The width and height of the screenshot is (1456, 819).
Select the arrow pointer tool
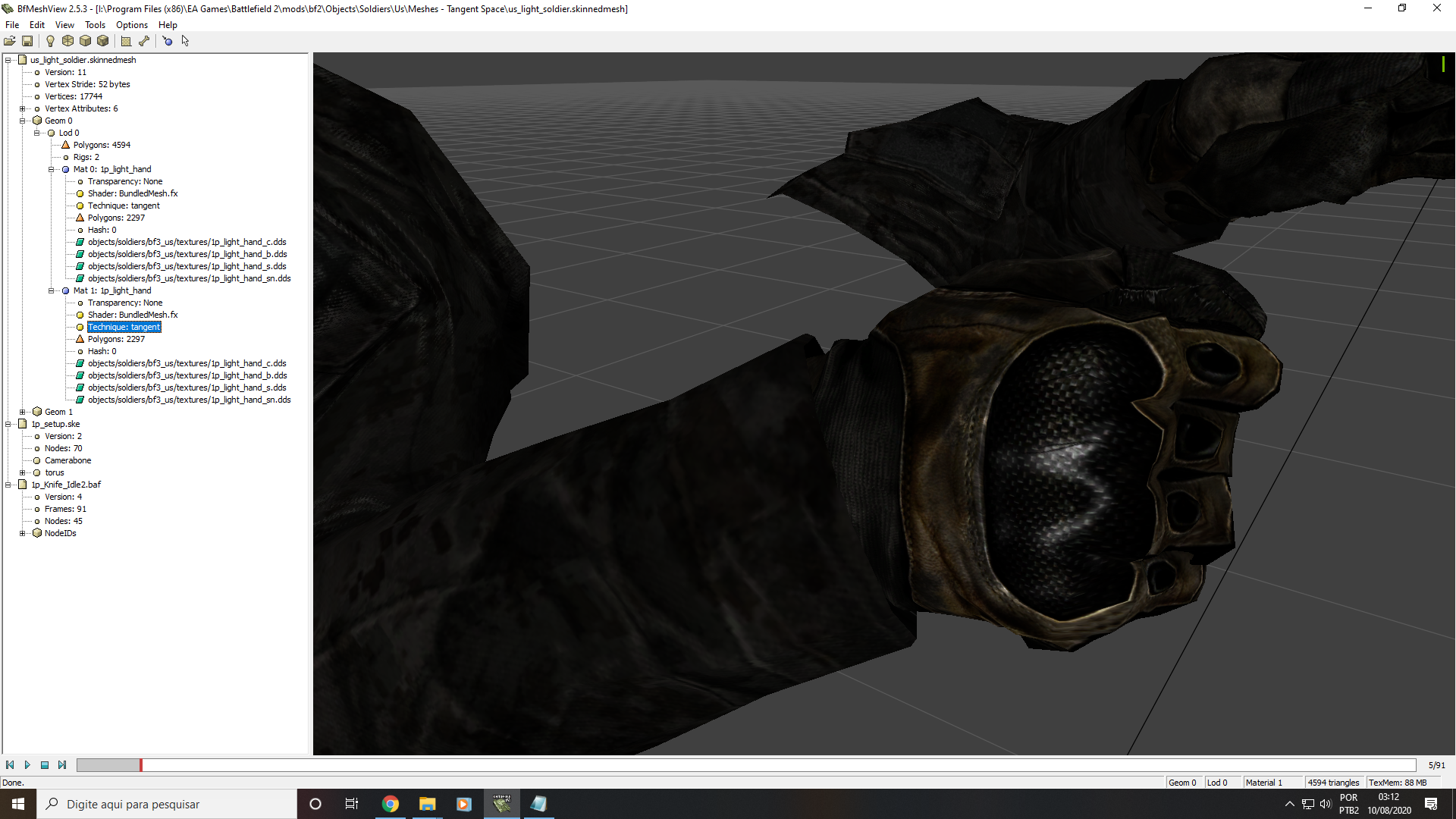pos(185,41)
